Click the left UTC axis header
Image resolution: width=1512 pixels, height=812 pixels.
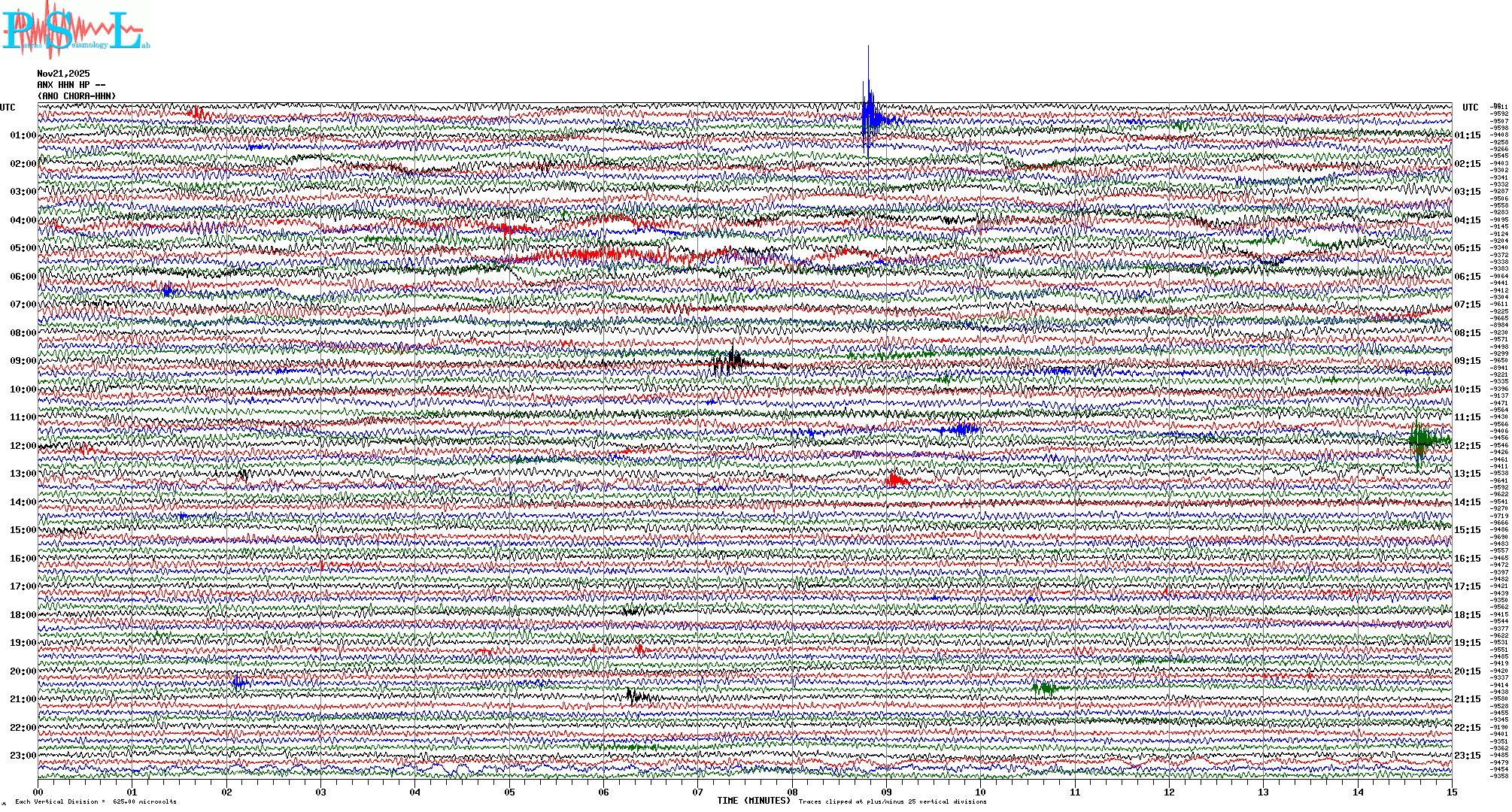point(8,108)
